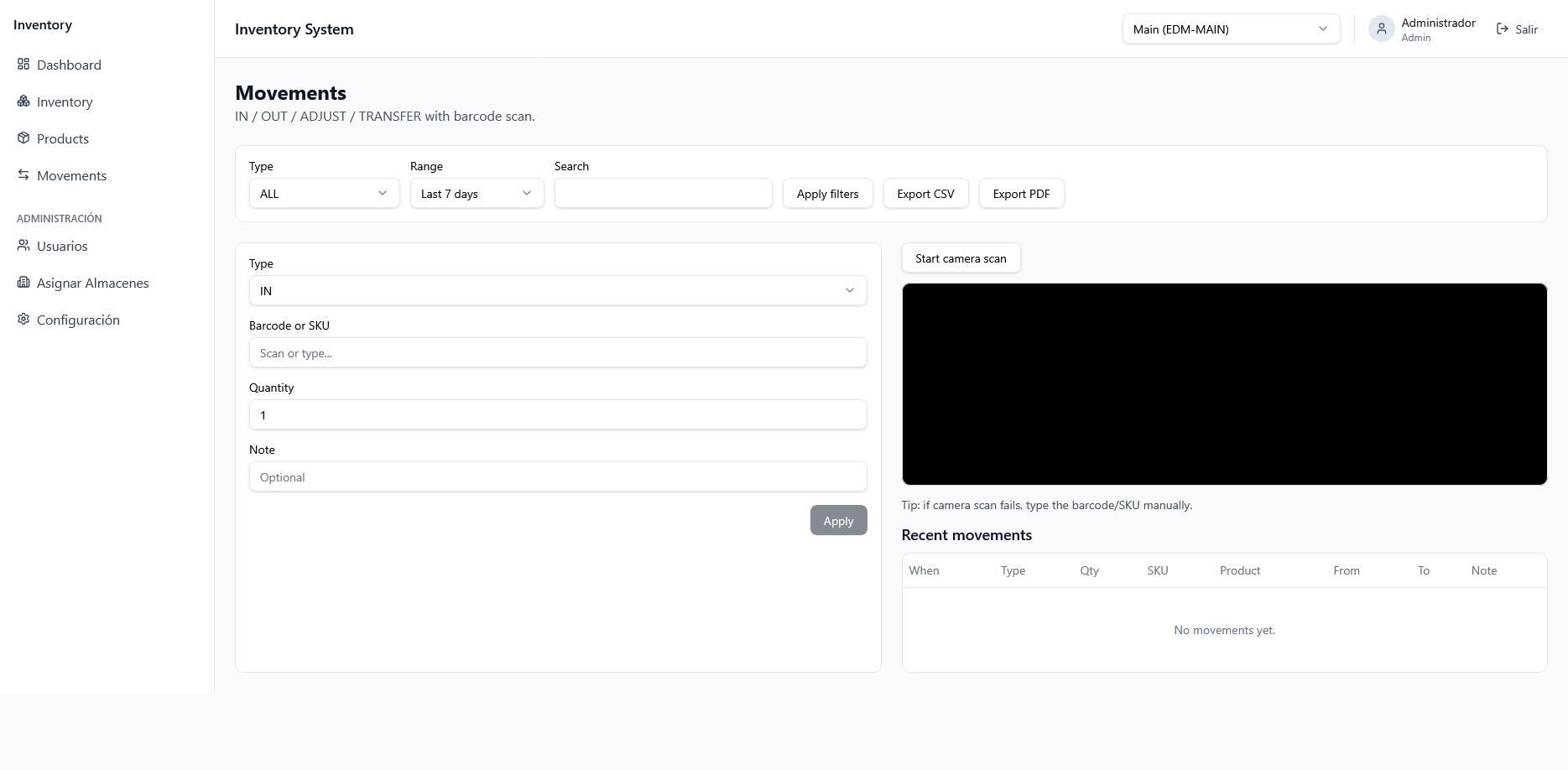Open Usuarios using the people icon

tap(23, 246)
